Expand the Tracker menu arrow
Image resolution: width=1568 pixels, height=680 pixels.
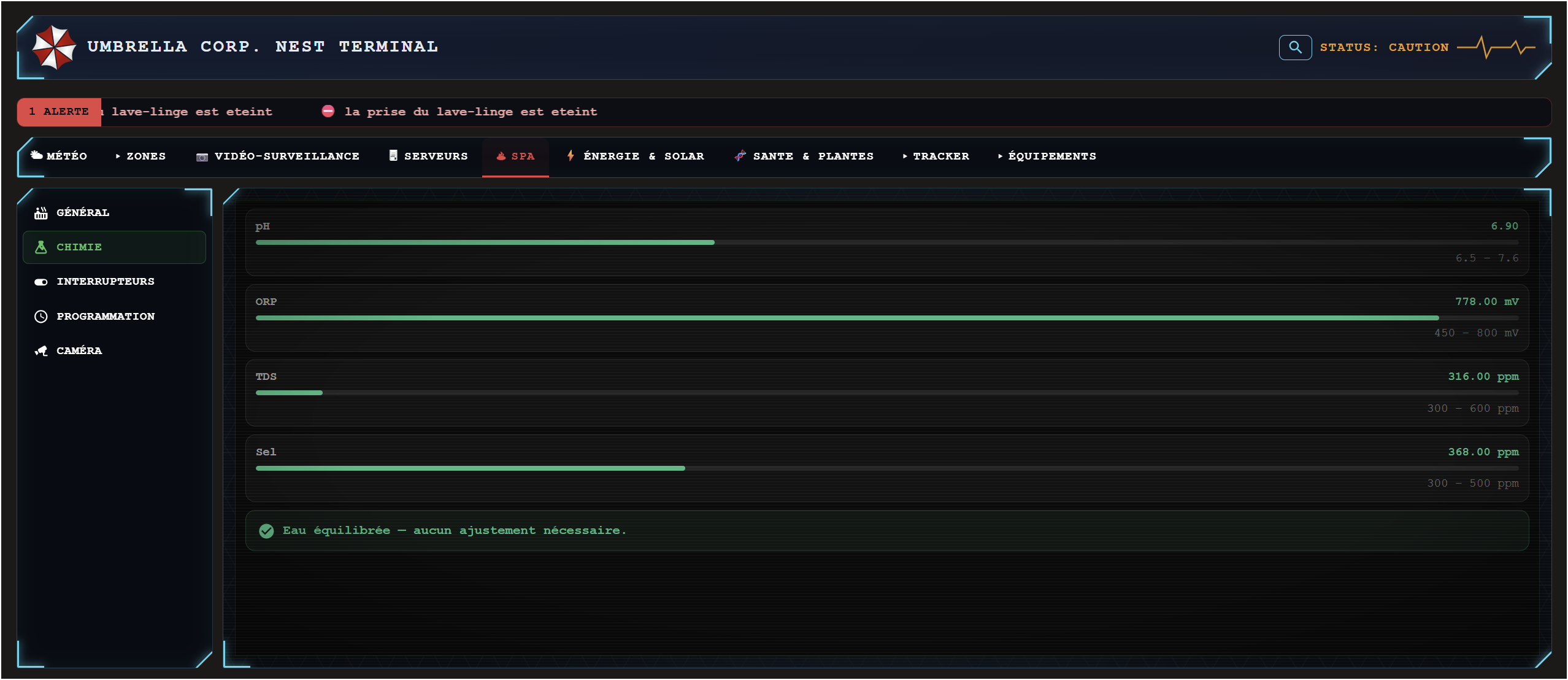pos(905,156)
